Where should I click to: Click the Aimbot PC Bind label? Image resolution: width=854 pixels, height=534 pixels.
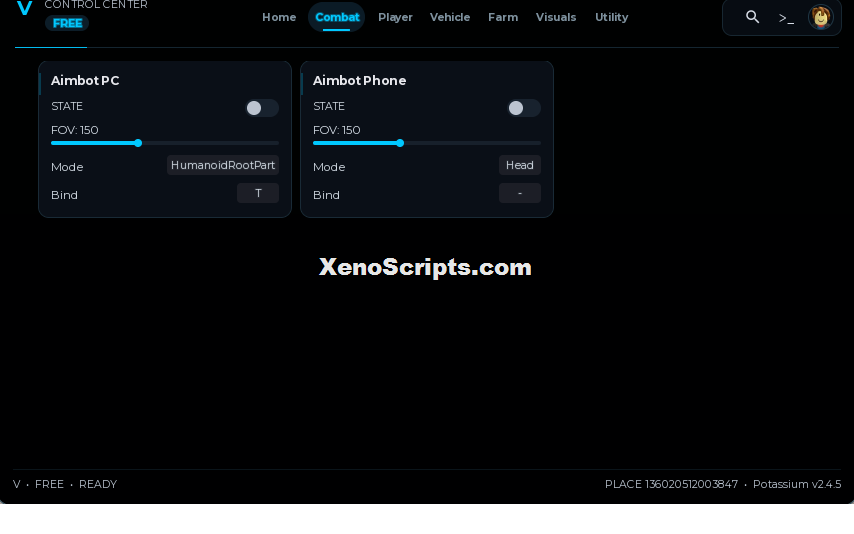[x=64, y=195]
